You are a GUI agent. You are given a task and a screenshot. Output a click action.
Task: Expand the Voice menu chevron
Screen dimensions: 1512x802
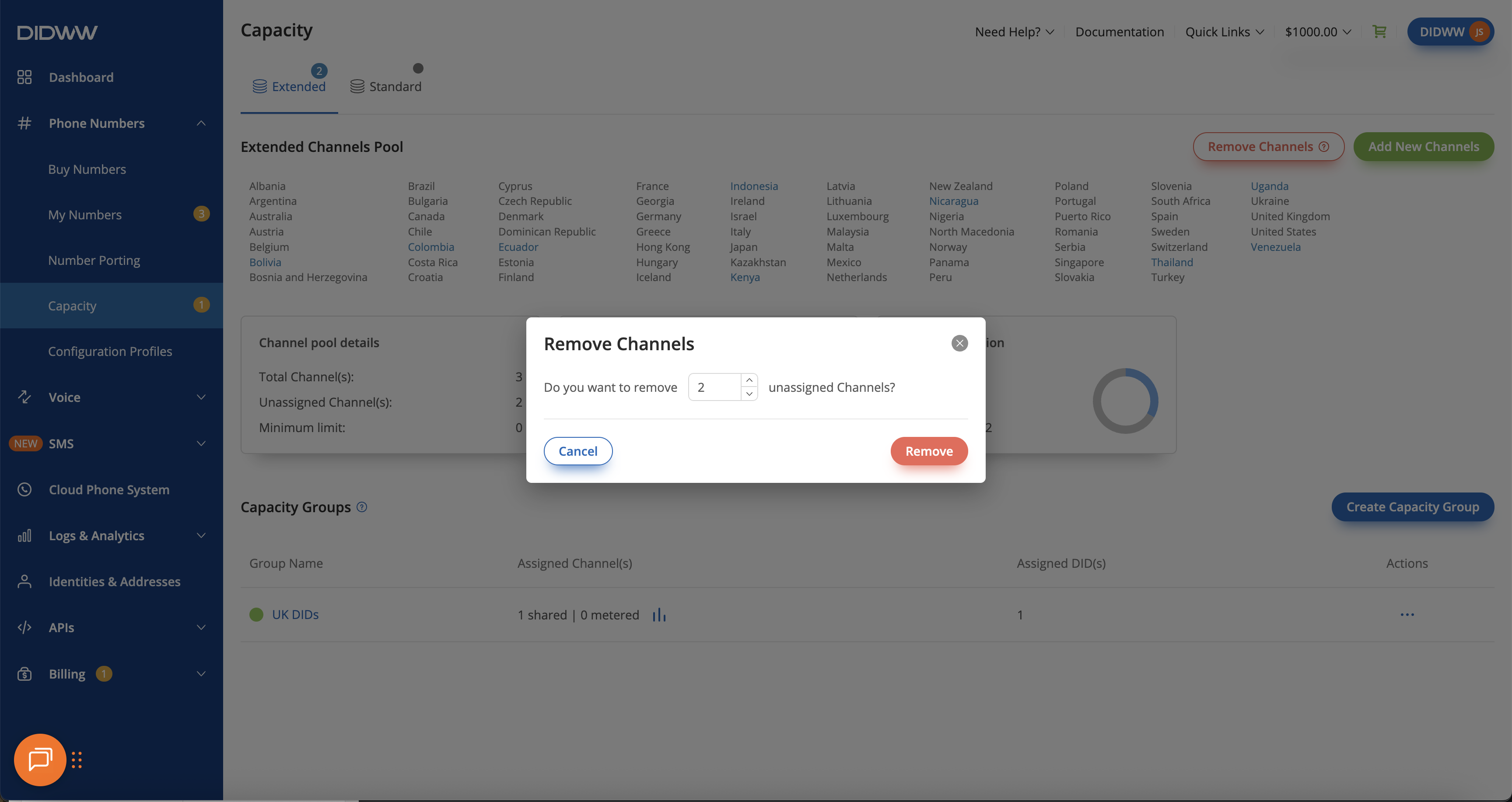click(201, 397)
